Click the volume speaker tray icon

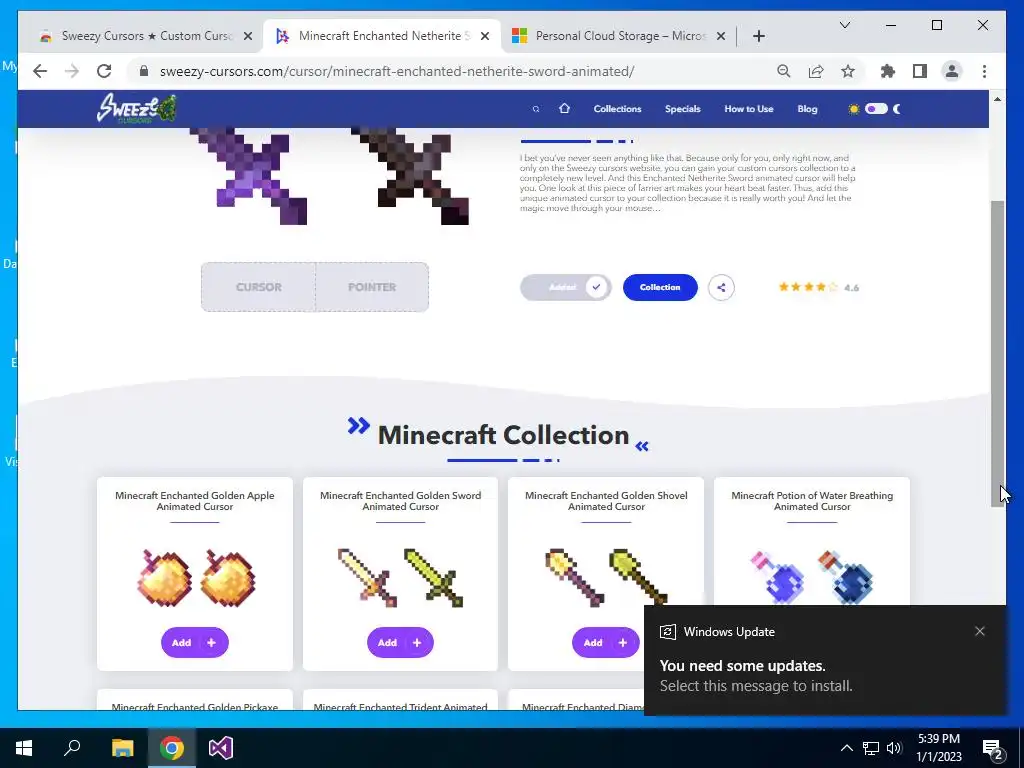894,748
